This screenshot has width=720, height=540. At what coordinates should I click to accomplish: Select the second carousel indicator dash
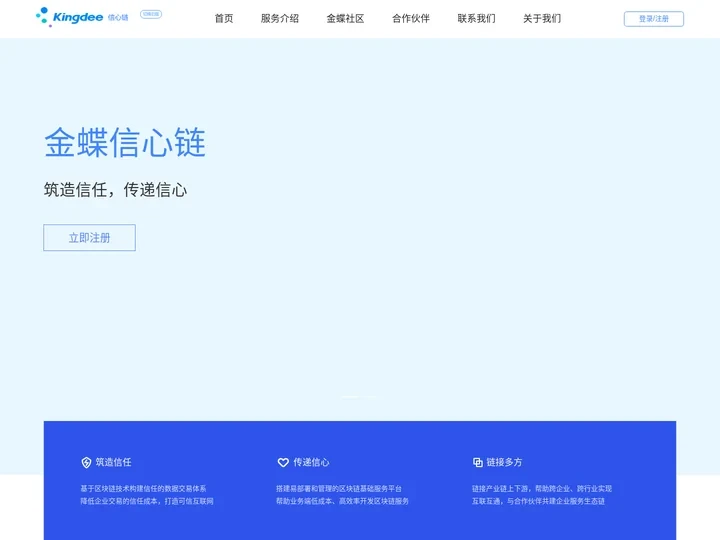click(370, 397)
